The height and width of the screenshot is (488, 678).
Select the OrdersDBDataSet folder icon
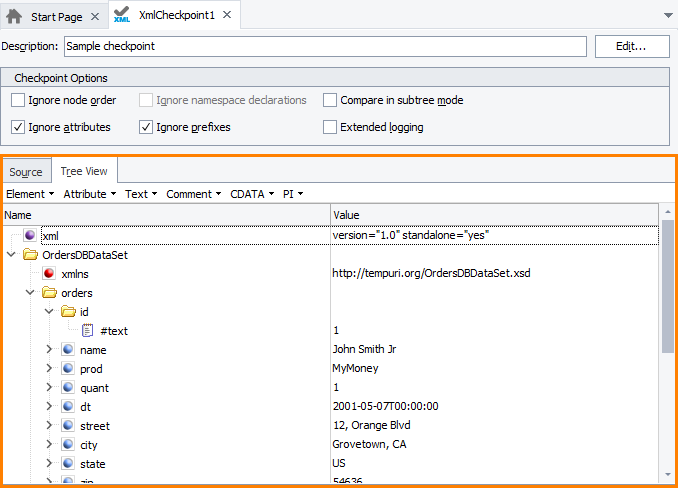tap(30, 255)
